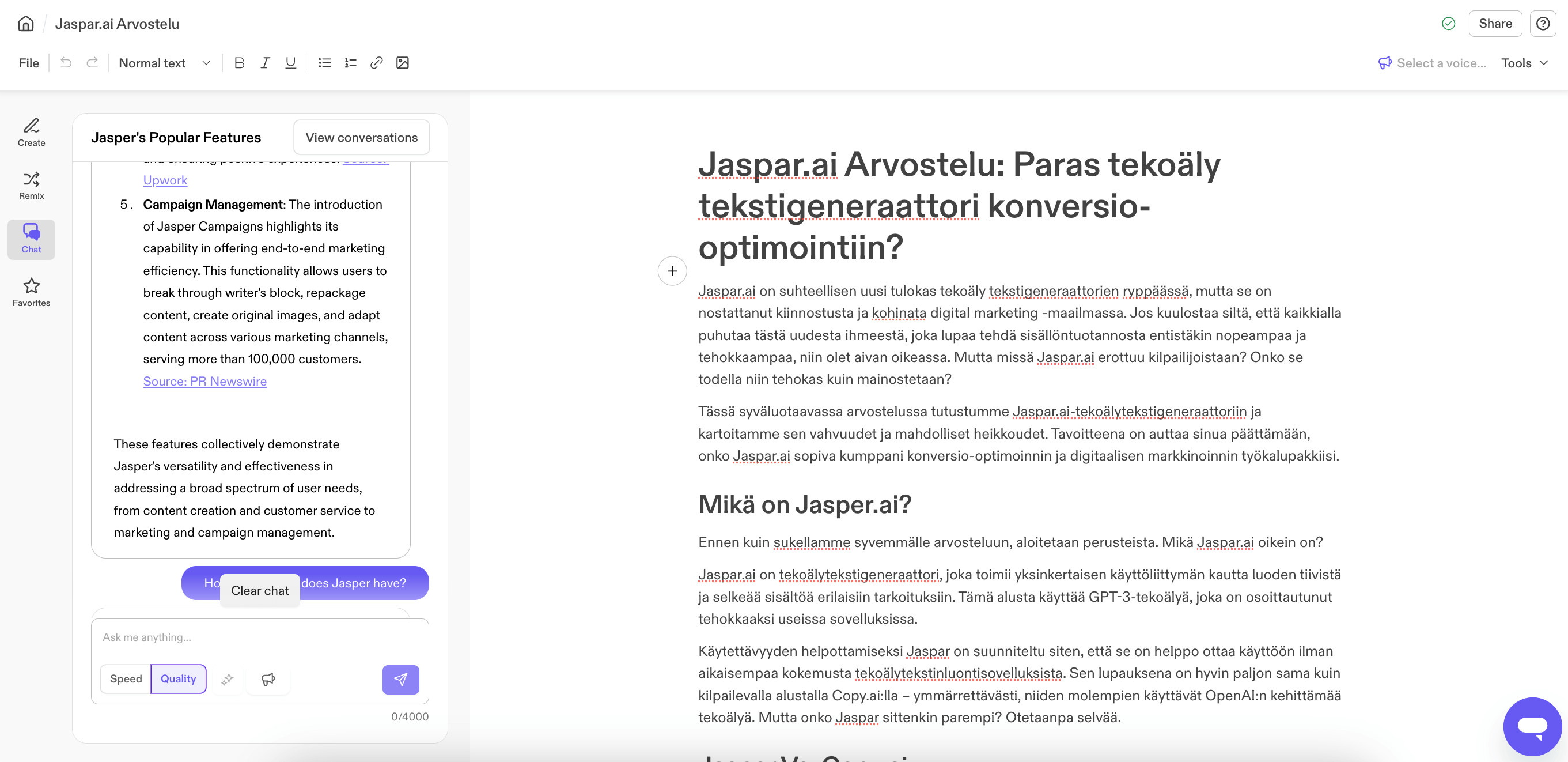Click the Jaspar.ai Arvostelu document title
The height and width of the screenshot is (762, 1568).
click(117, 24)
